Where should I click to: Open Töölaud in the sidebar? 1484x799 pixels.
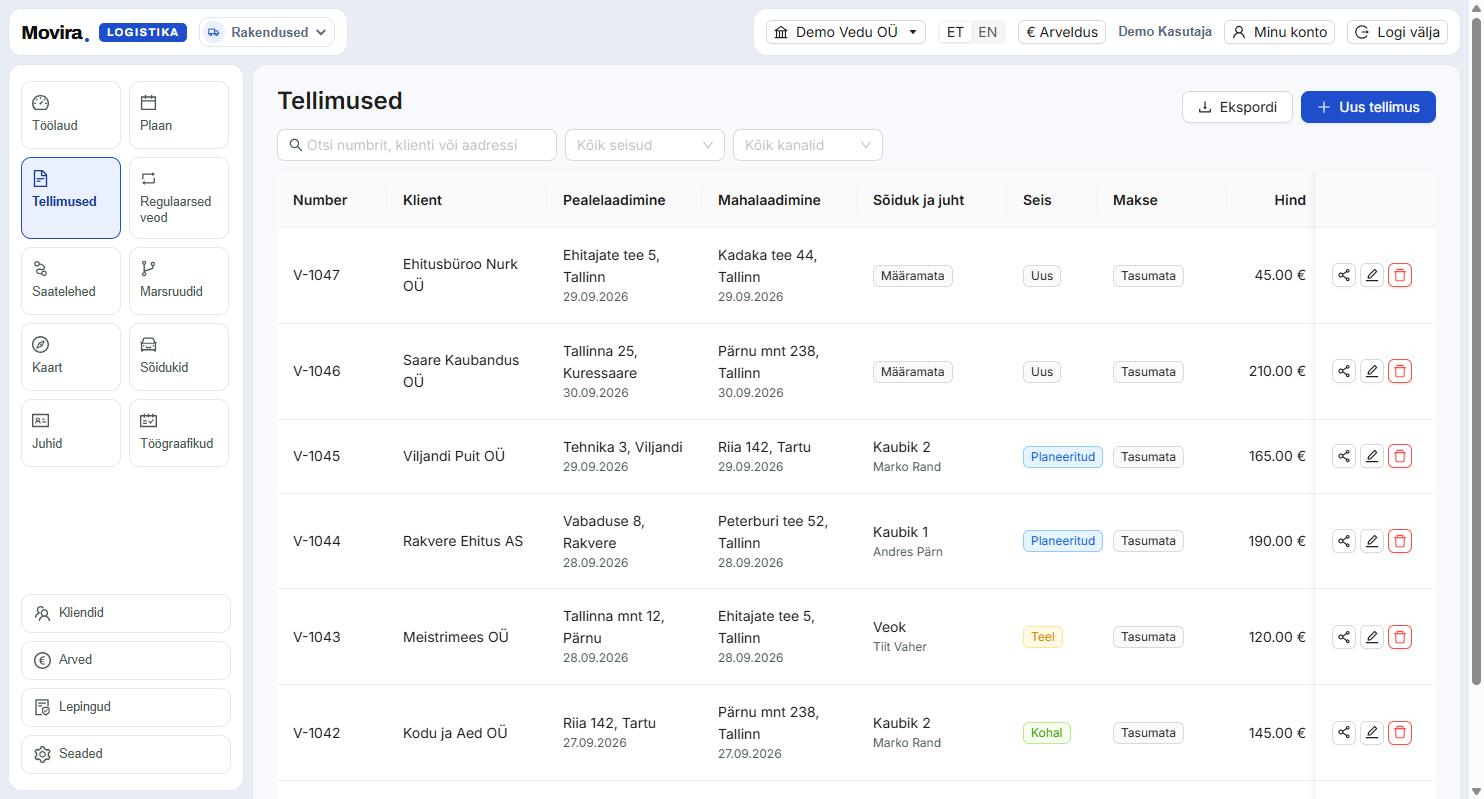[x=71, y=115]
